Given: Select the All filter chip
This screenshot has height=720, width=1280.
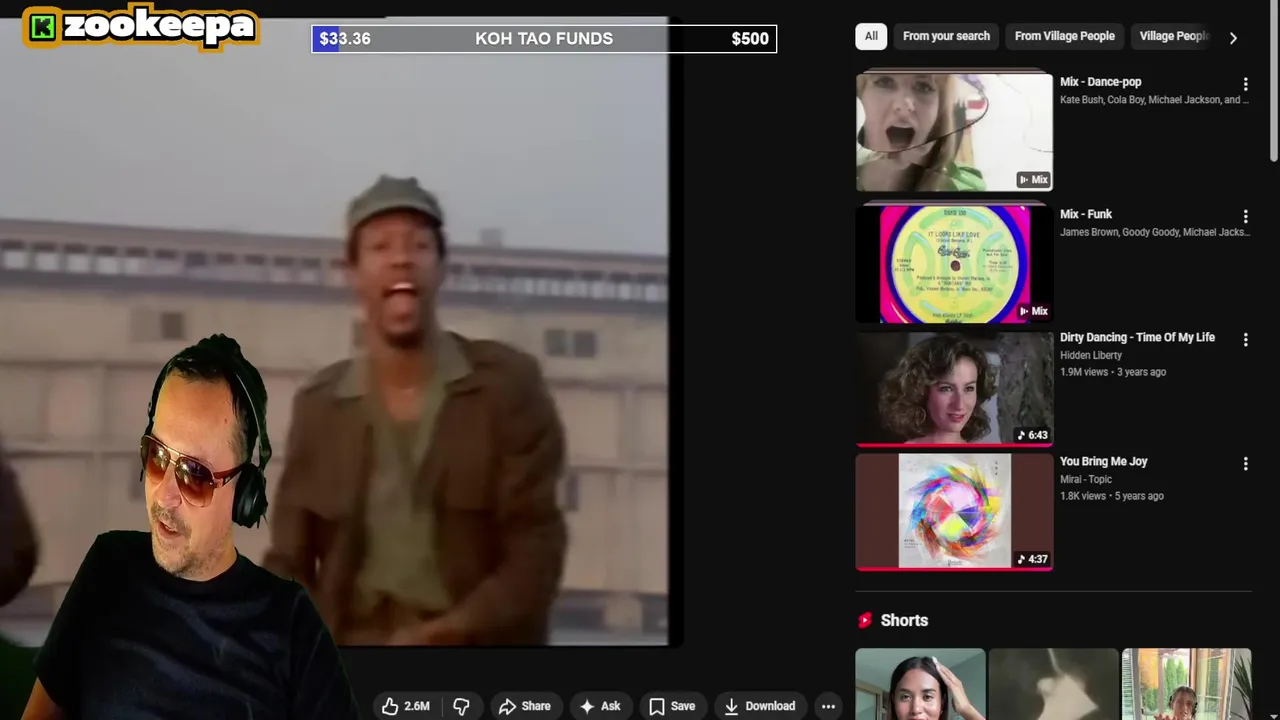Looking at the screenshot, I should [x=871, y=36].
